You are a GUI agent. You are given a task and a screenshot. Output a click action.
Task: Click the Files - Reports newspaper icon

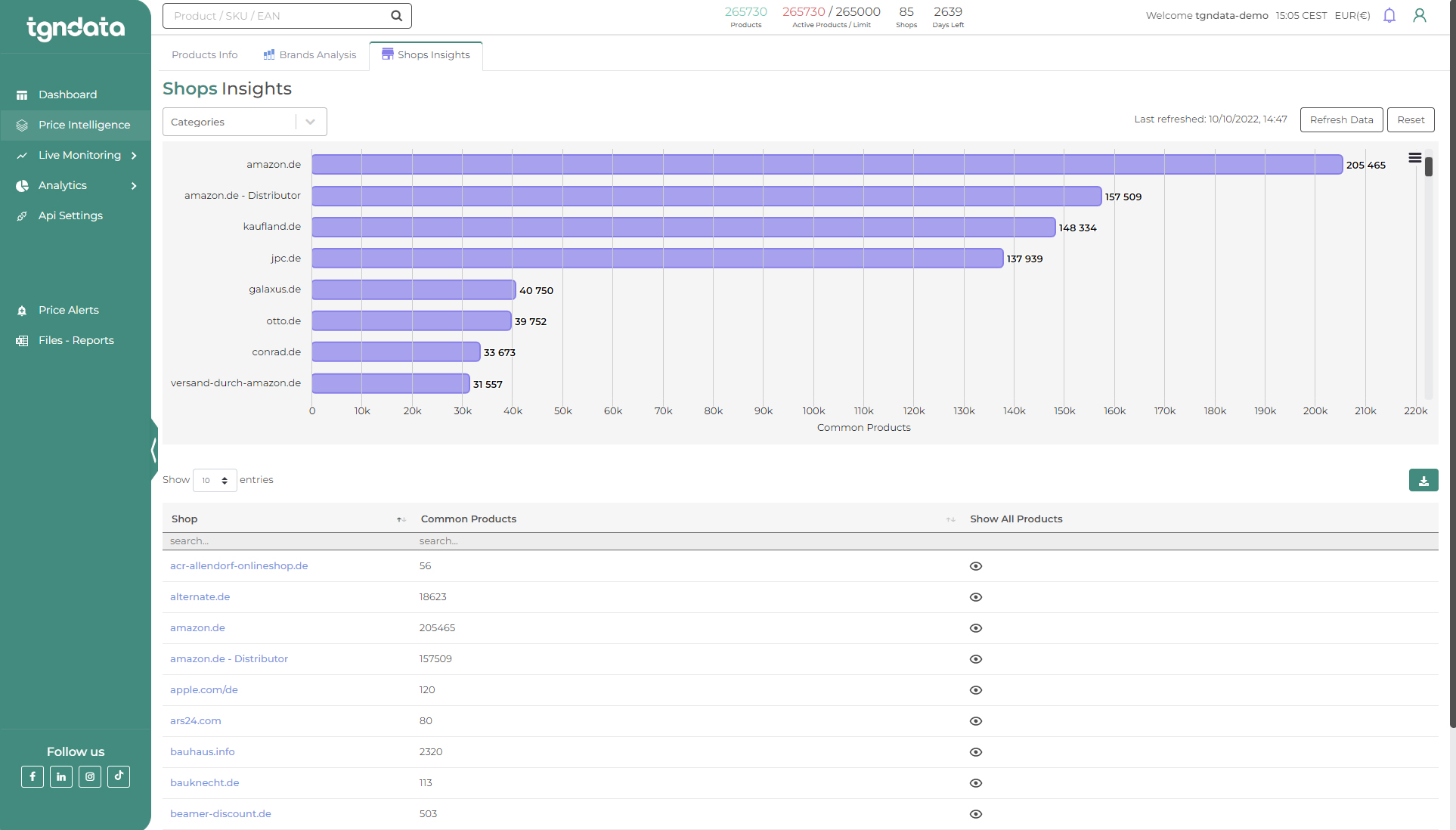point(22,341)
